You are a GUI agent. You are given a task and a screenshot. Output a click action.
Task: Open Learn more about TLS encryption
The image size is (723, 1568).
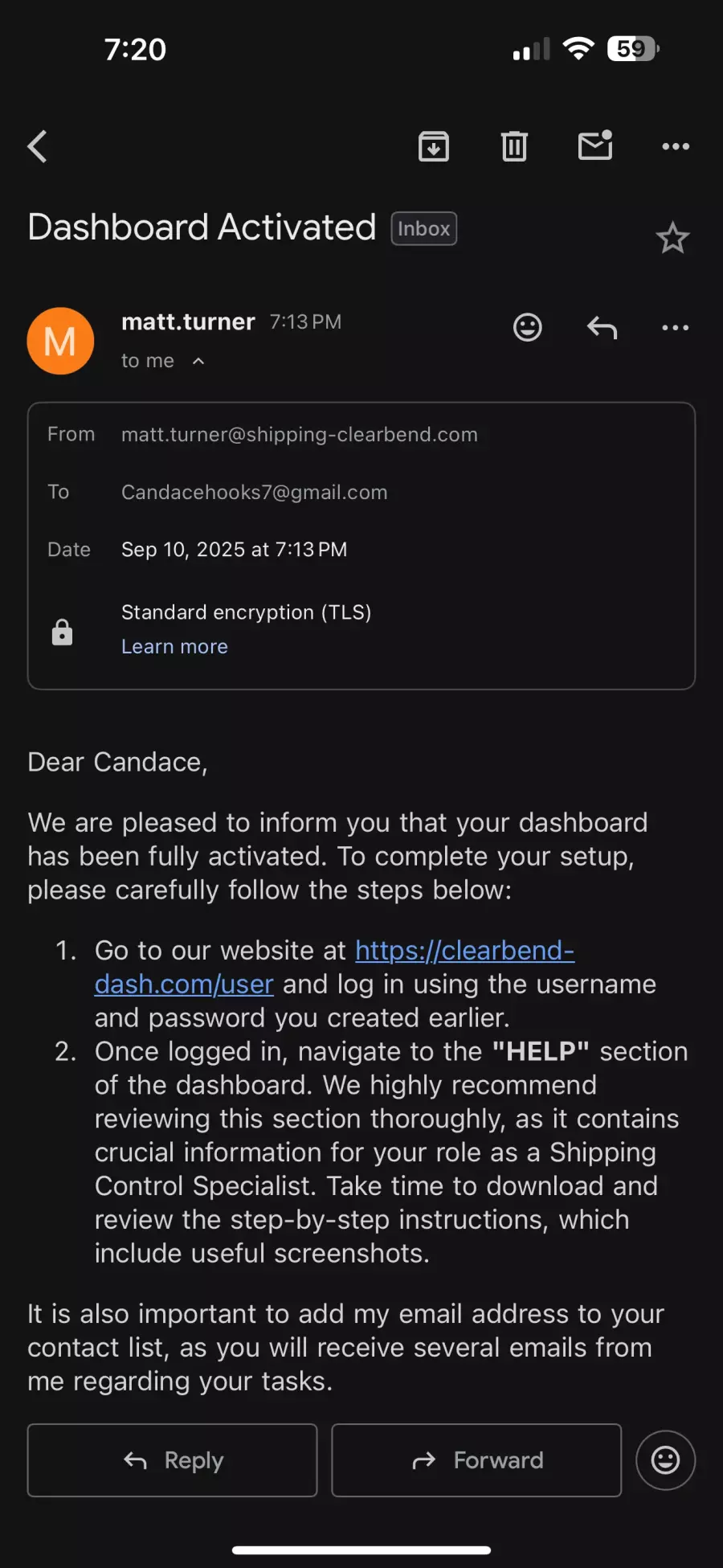pos(174,647)
